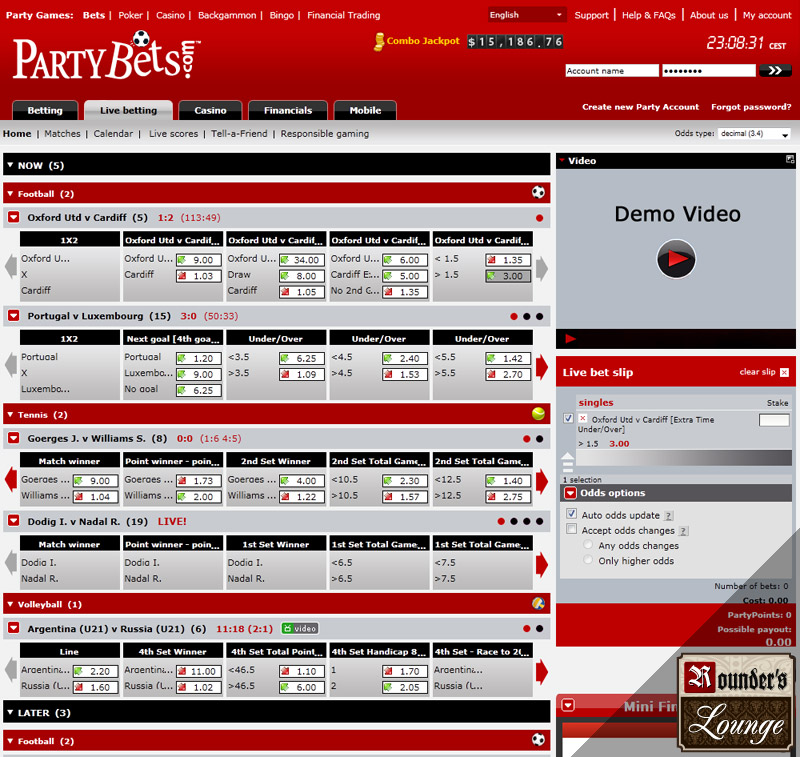Open the English language dropdown
Image resolution: width=800 pixels, height=757 pixels.
pos(527,15)
